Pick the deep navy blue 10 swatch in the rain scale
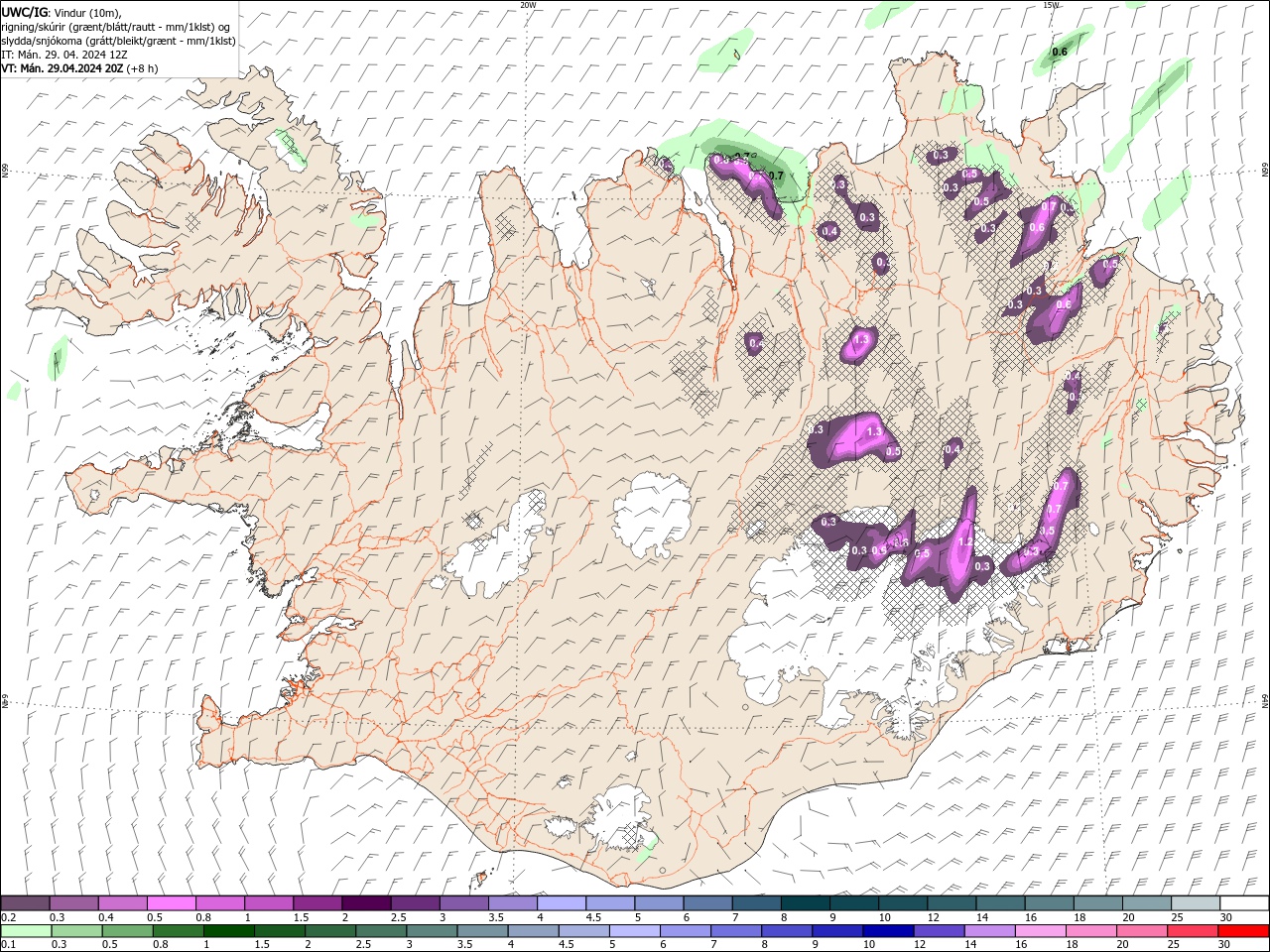The image size is (1270, 952). click(888, 931)
